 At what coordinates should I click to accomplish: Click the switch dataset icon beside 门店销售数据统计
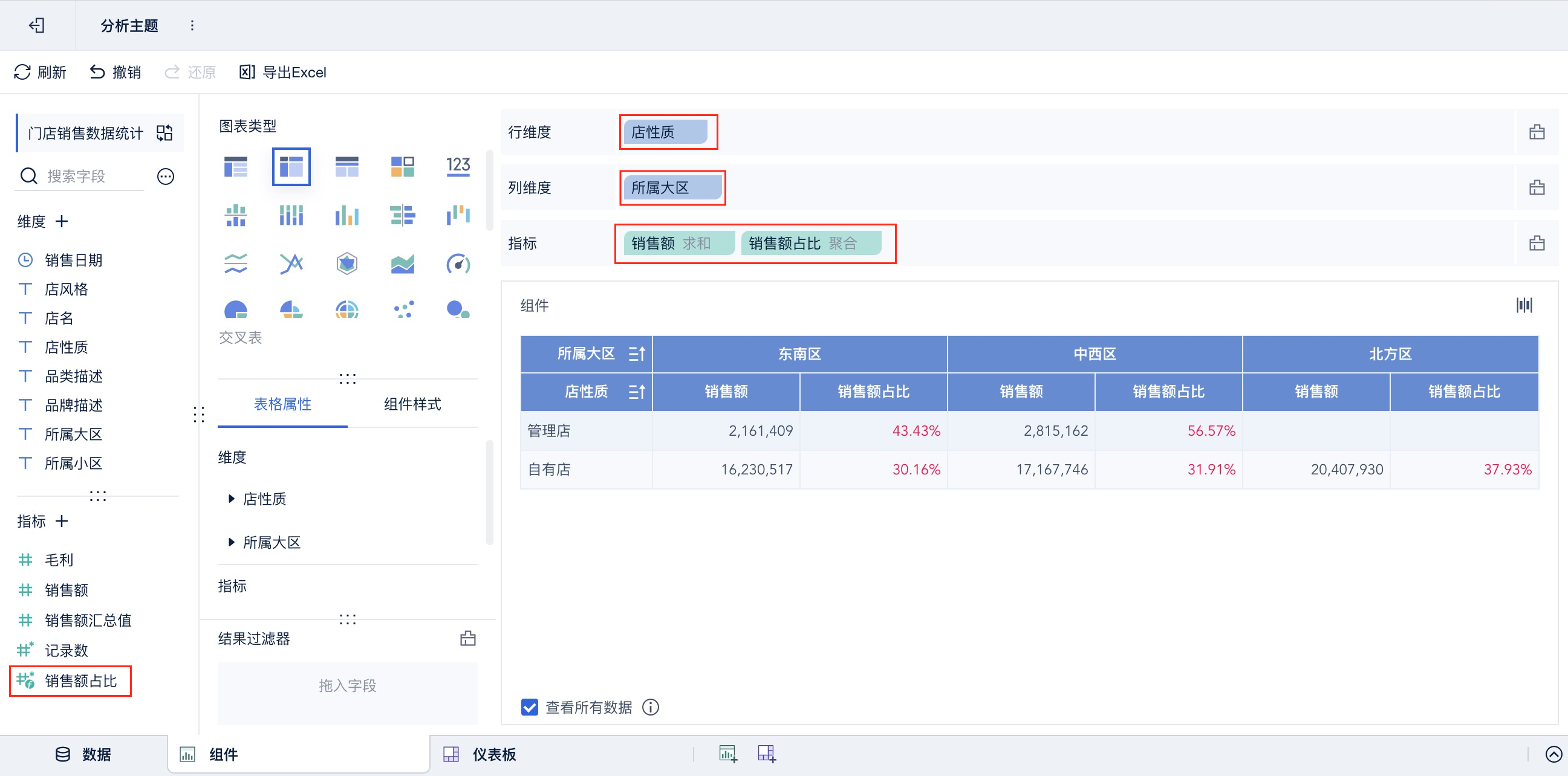pyautogui.click(x=164, y=132)
